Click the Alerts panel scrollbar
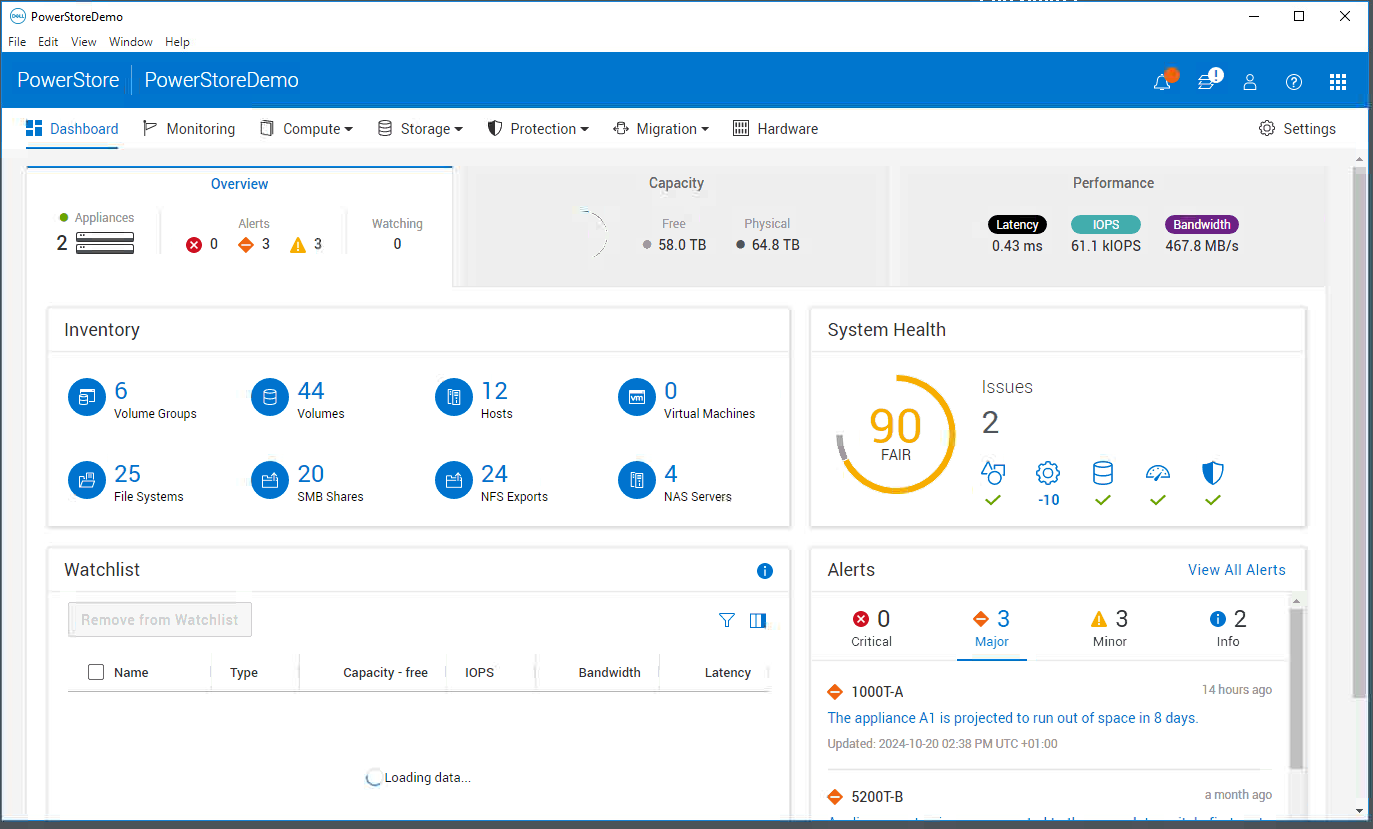This screenshot has width=1373, height=829. tap(1296, 688)
